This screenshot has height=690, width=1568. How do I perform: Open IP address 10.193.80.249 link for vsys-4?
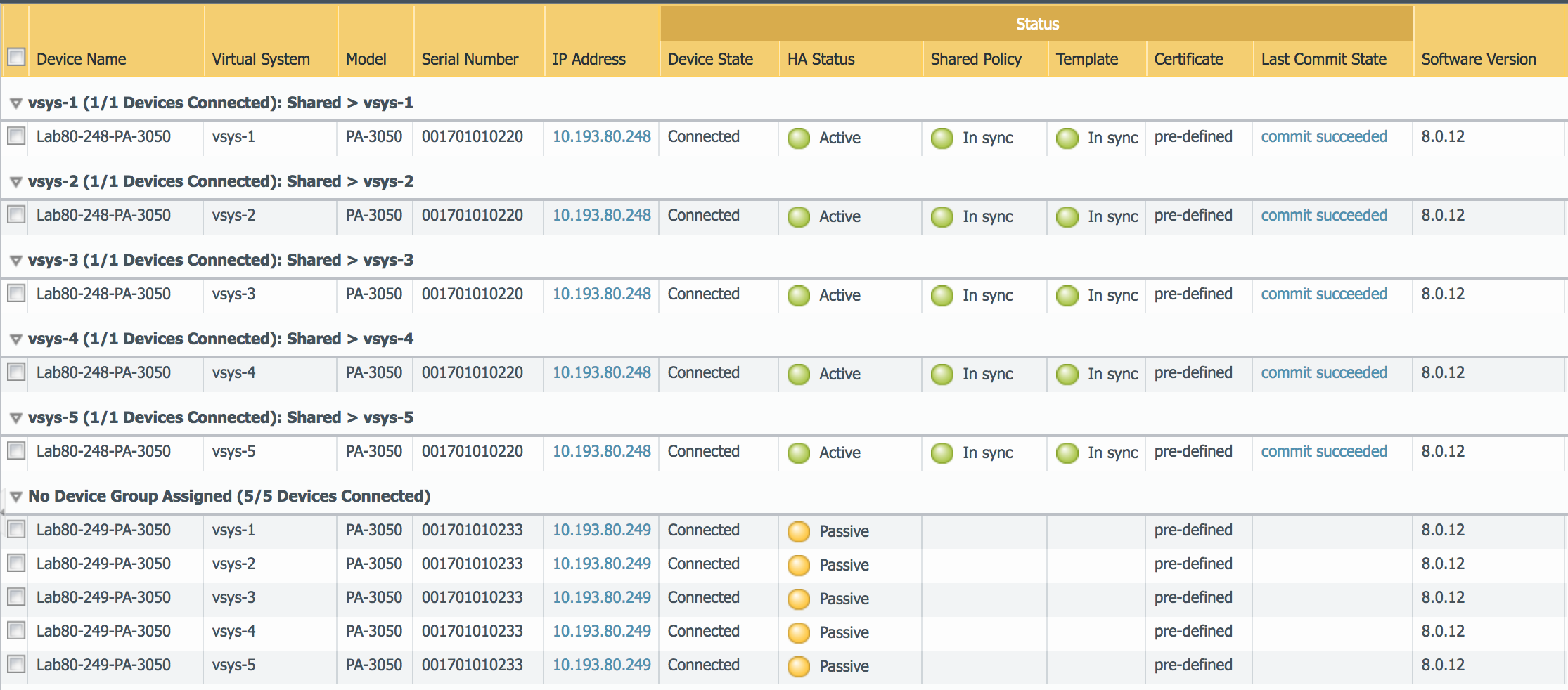click(x=601, y=631)
